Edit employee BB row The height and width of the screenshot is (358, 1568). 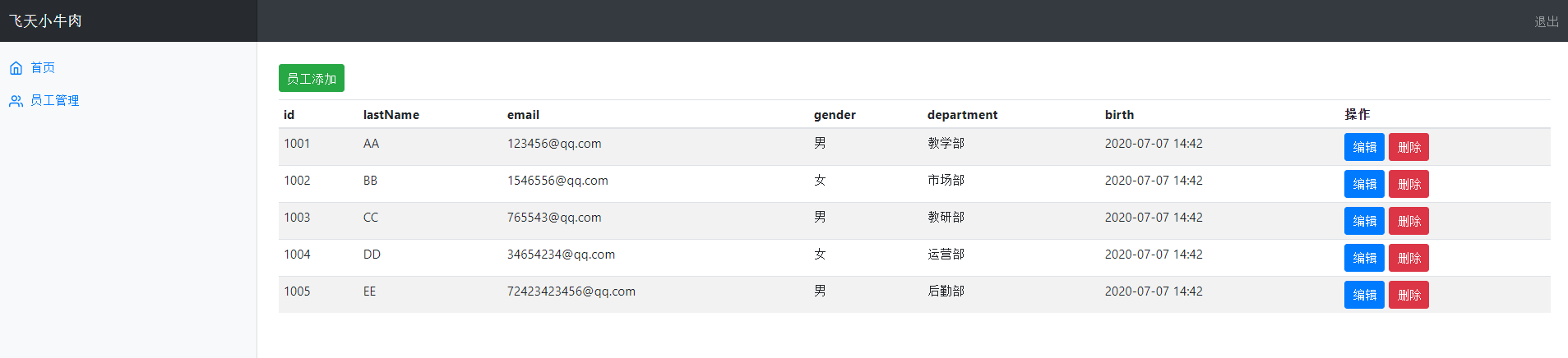coord(1364,184)
